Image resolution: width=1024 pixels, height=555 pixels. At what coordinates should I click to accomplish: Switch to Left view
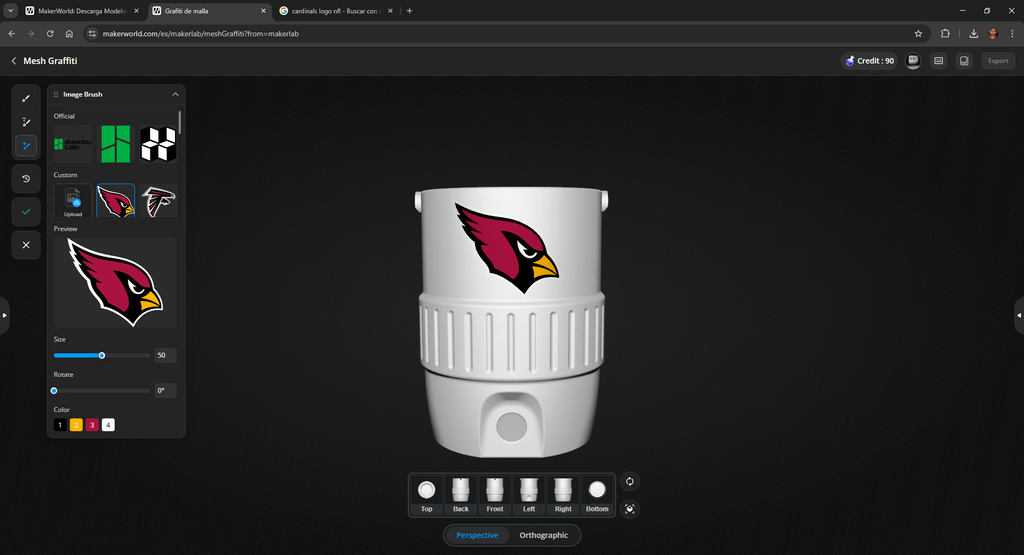529,495
